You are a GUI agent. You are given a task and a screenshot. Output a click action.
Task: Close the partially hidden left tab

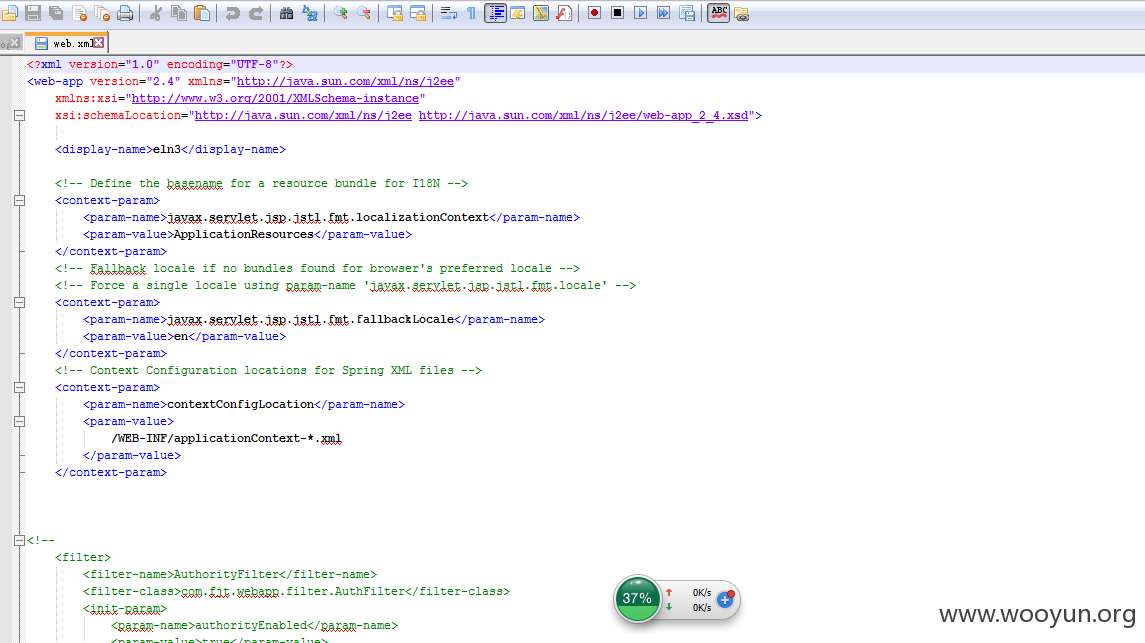[14, 43]
